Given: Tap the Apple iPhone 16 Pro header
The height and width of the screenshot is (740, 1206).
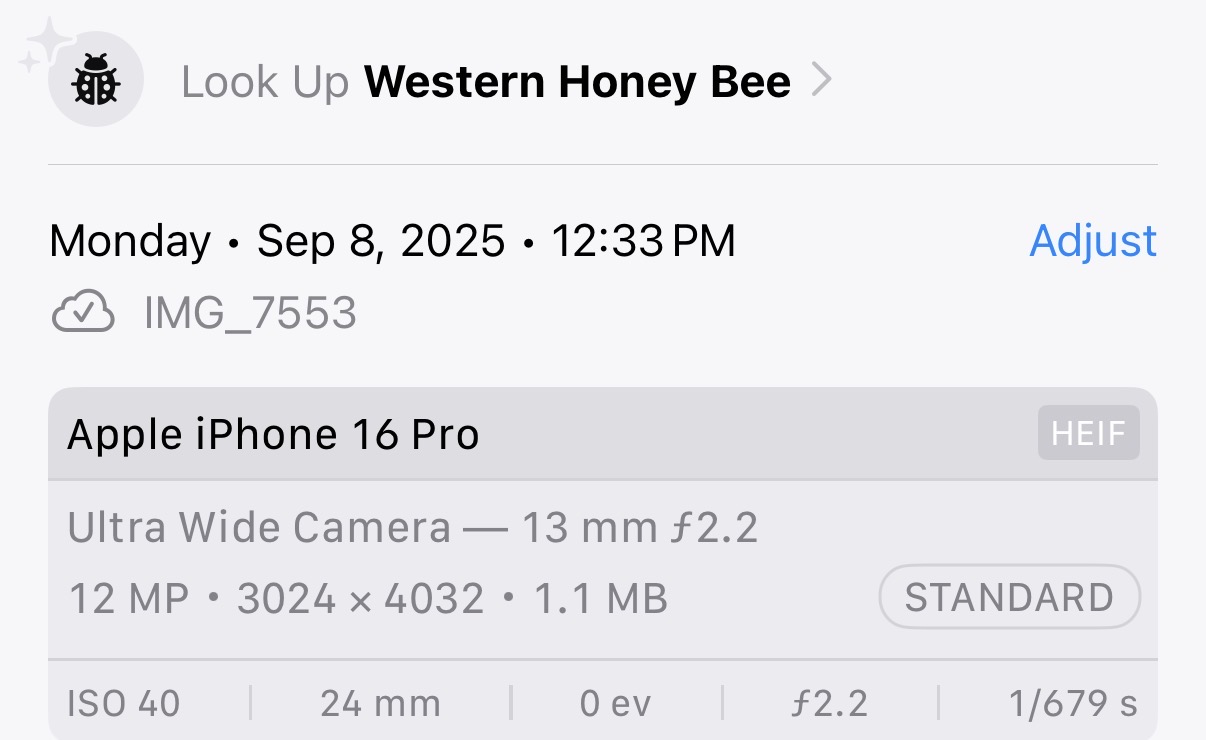Looking at the screenshot, I should tap(273, 435).
